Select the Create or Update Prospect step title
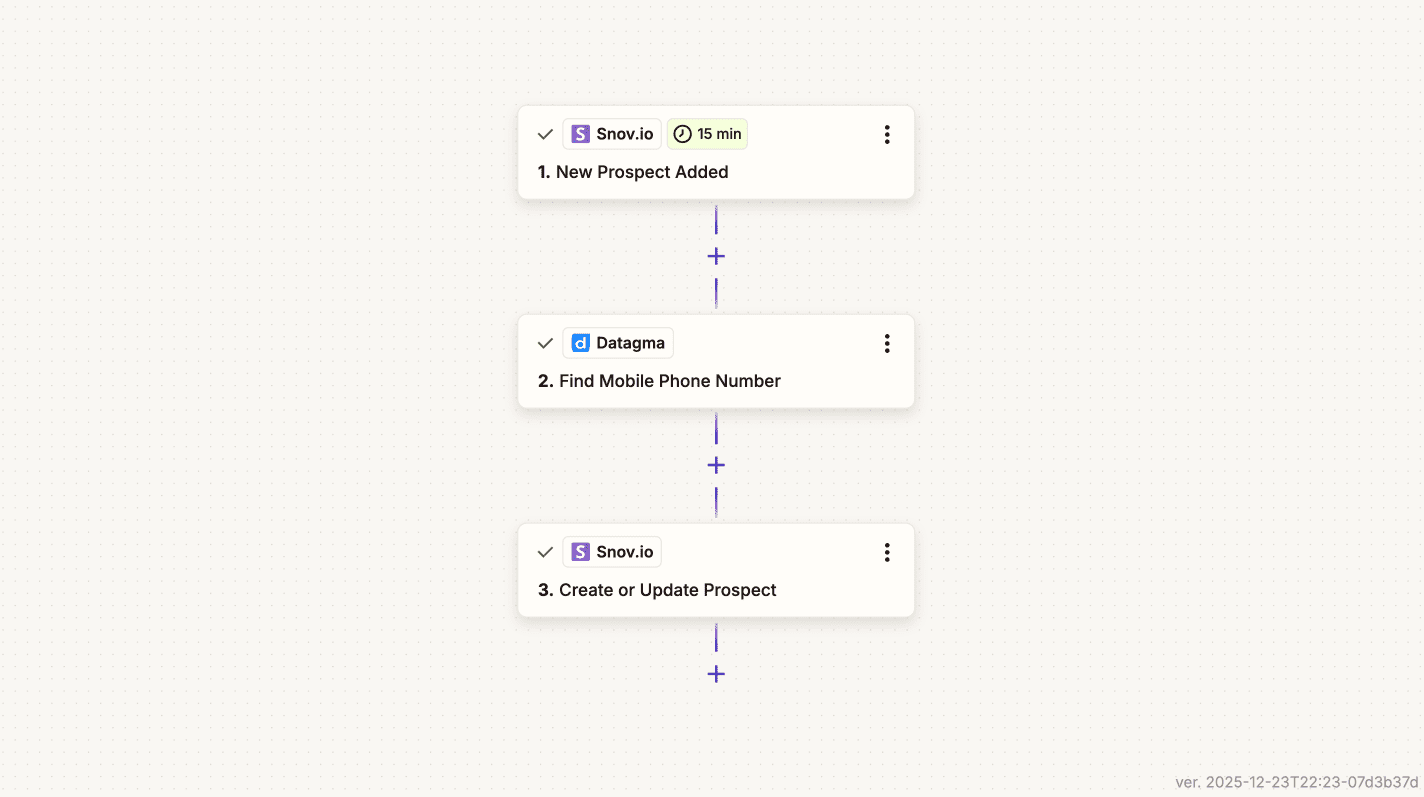The height and width of the screenshot is (797, 1424). [x=667, y=590]
